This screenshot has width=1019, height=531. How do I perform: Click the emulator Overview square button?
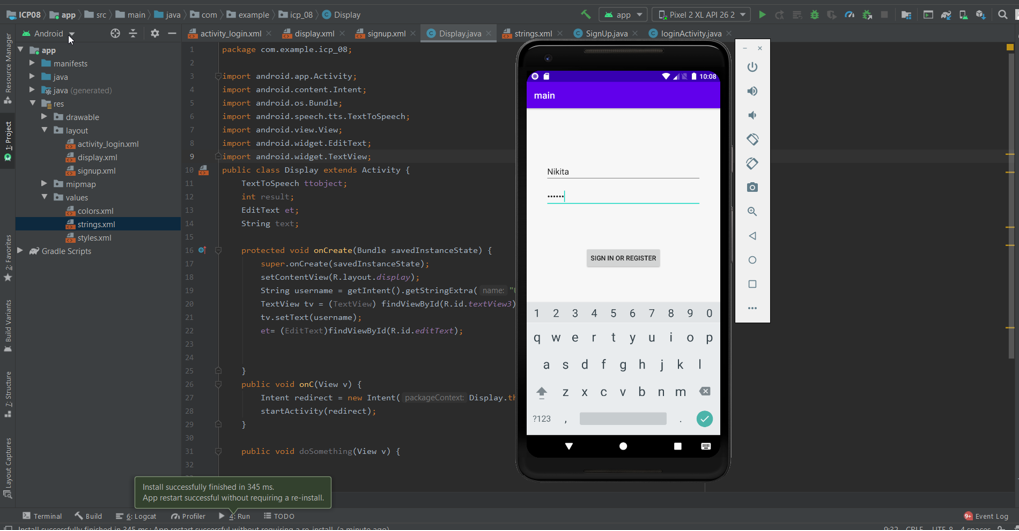click(x=752, y=284)
